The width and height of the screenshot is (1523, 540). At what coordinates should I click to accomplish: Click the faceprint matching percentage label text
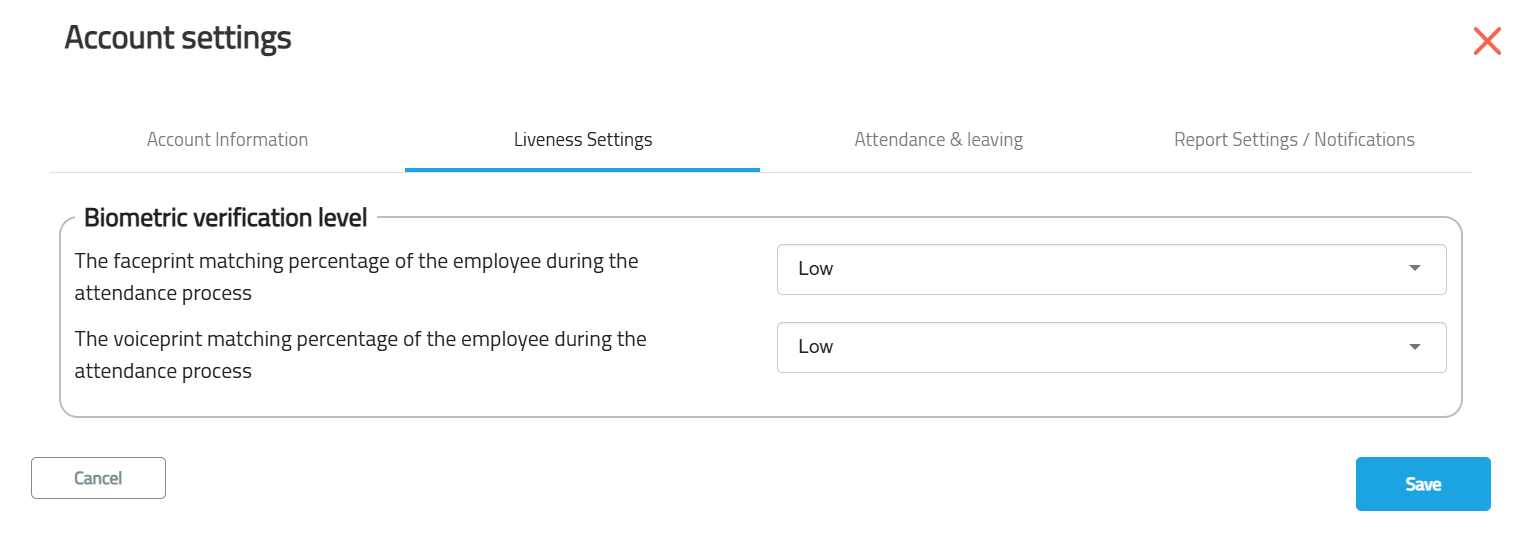(x=357, y=277)
